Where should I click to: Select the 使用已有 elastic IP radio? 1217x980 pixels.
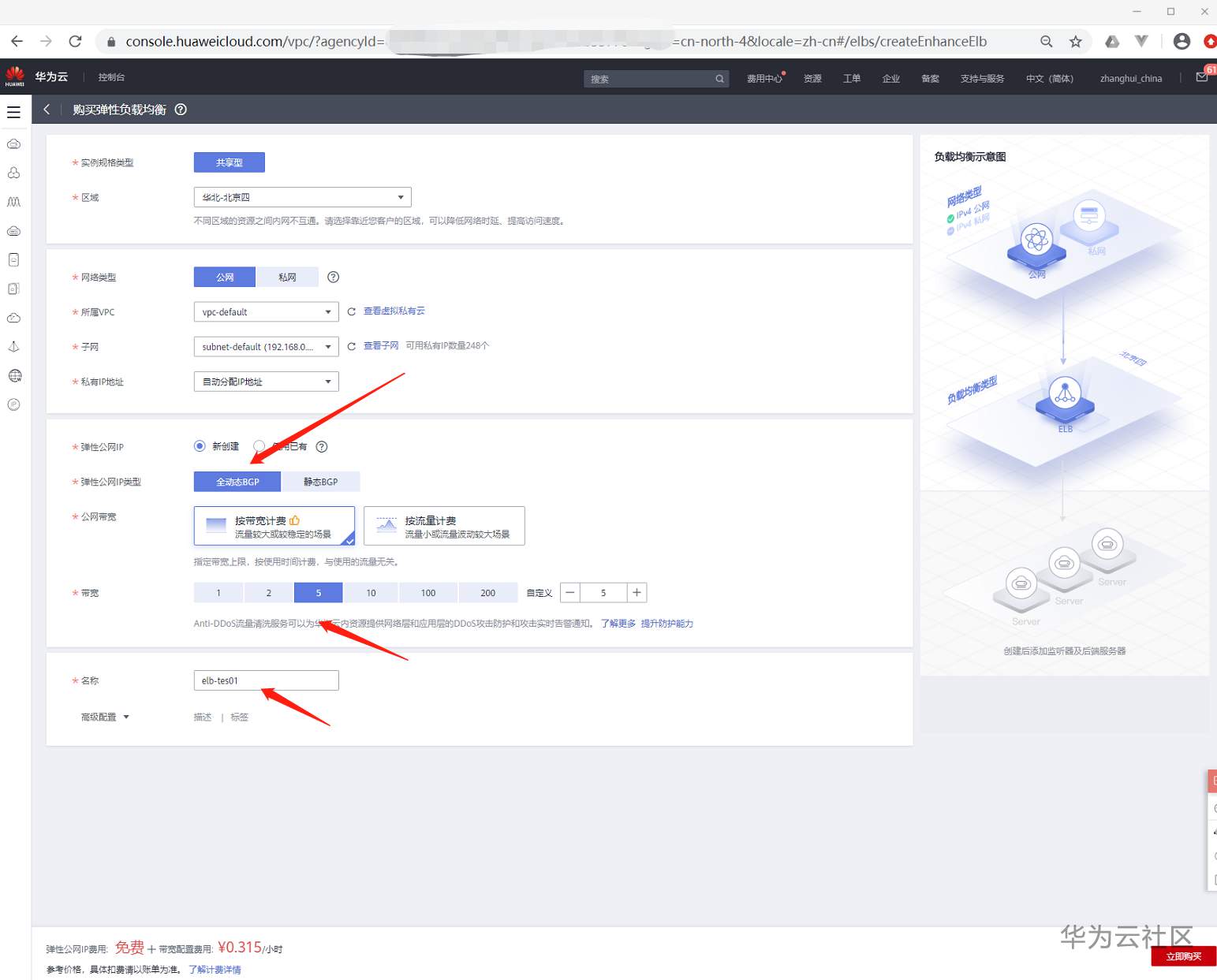pos(259,446)
